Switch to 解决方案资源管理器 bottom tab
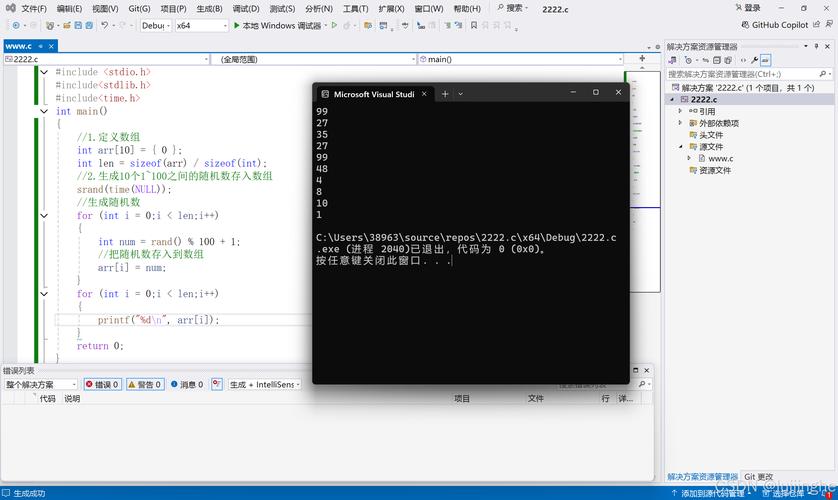Screen dimensions: 838x500 pyautogui.click(x=702, y=476)
